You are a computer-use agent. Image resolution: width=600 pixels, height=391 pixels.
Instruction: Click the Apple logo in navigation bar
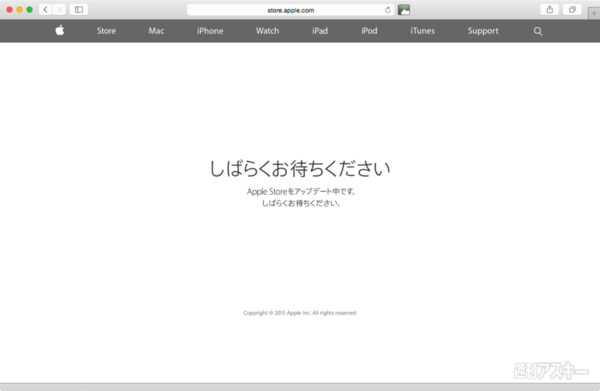pyautogui.click(x=60, y=30)
